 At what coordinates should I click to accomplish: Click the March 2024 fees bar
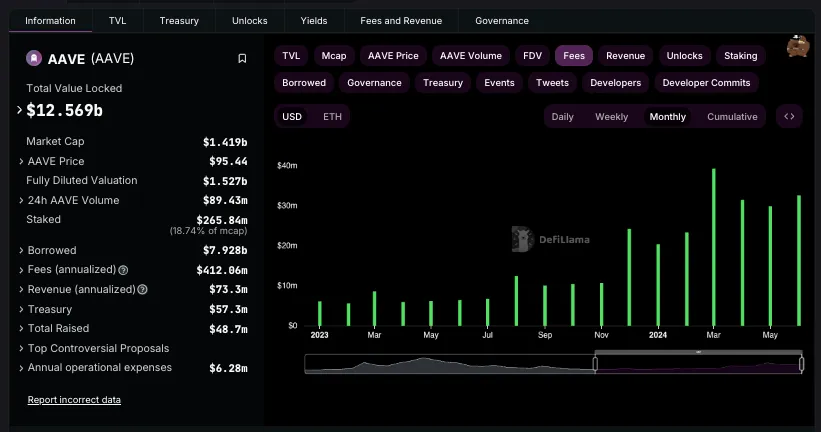714,247
